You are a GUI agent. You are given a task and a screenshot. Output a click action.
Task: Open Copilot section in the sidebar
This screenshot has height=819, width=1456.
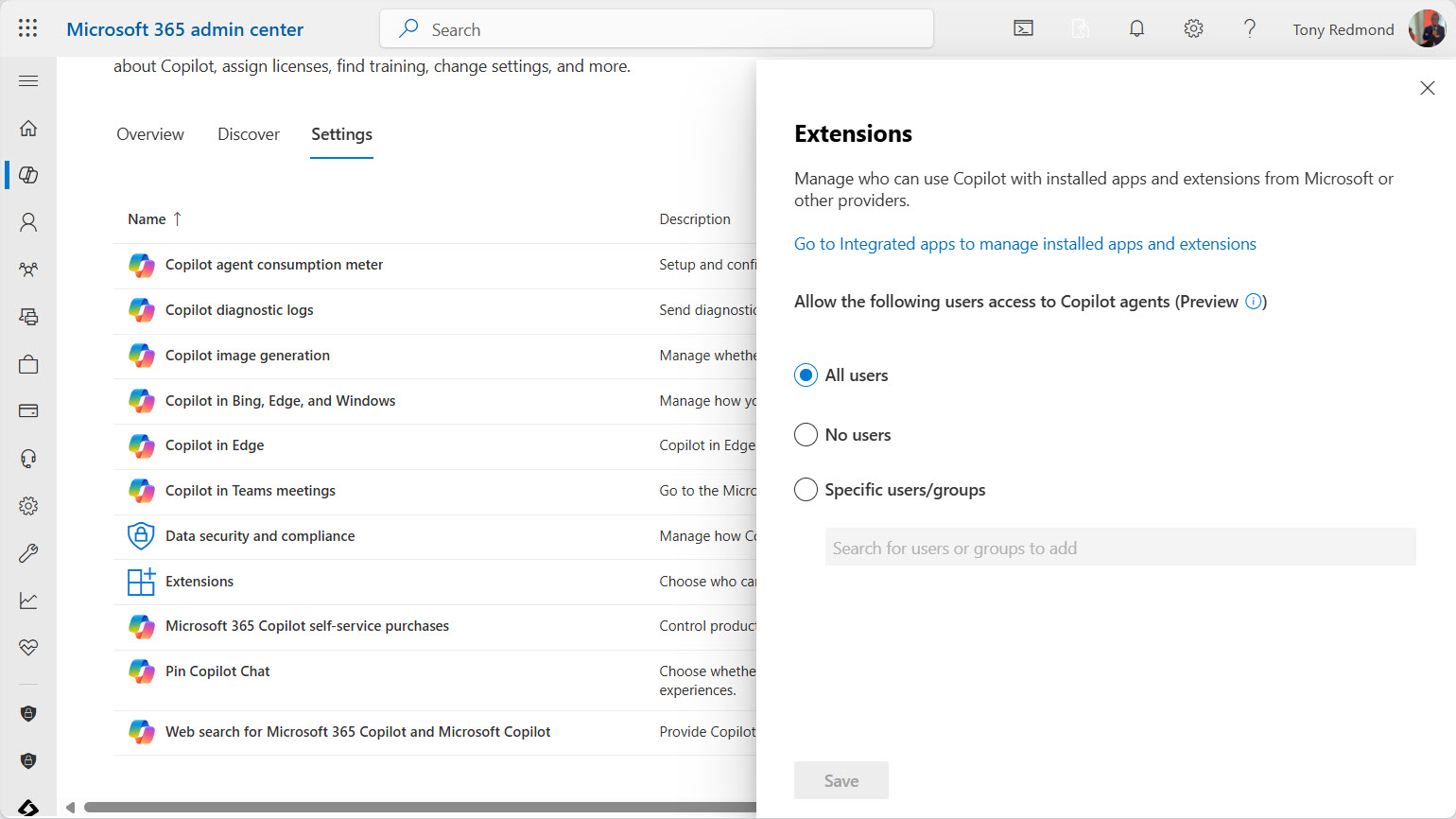click(28, 175)
